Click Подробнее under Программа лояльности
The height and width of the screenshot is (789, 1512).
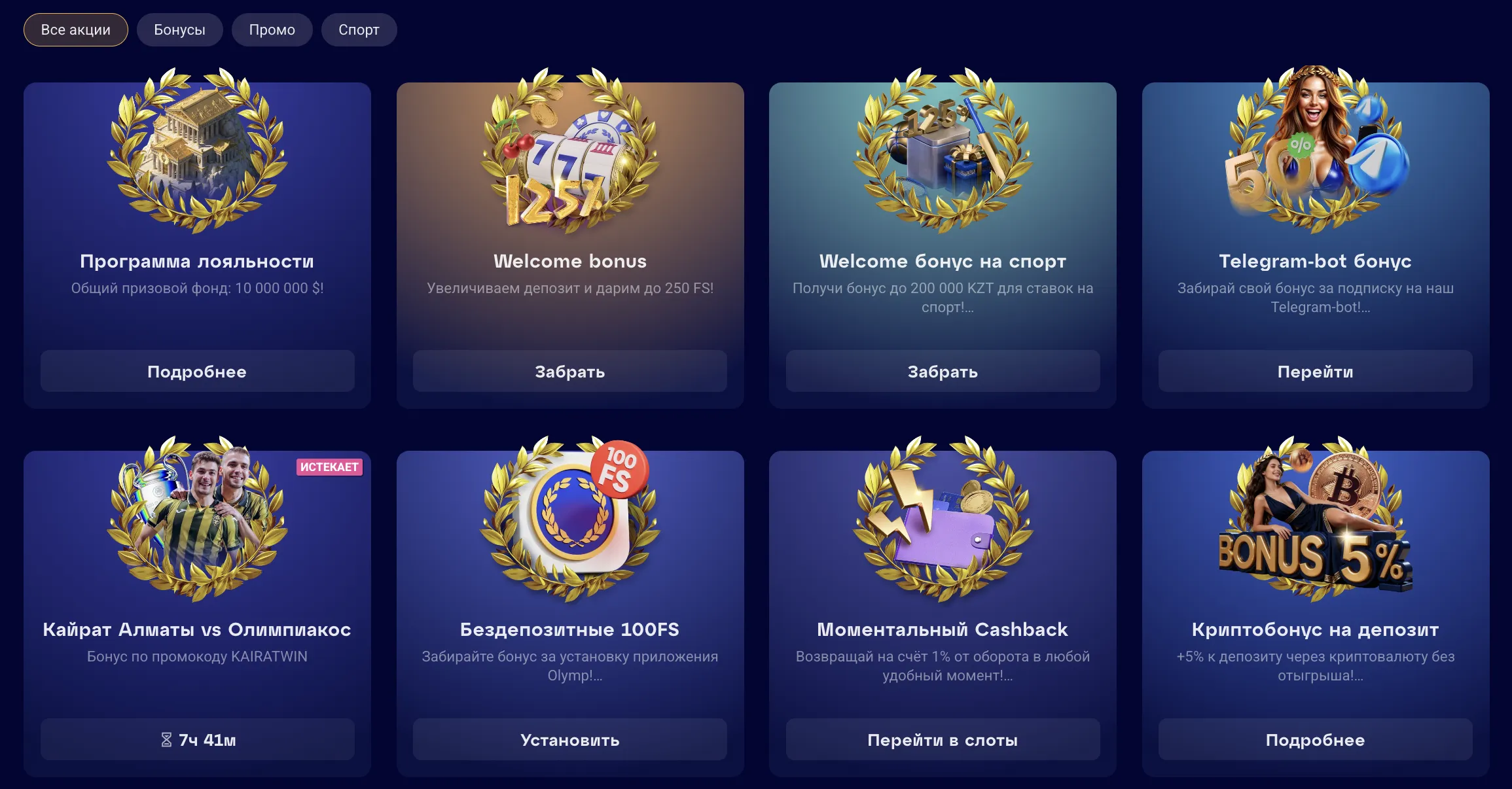198,371
